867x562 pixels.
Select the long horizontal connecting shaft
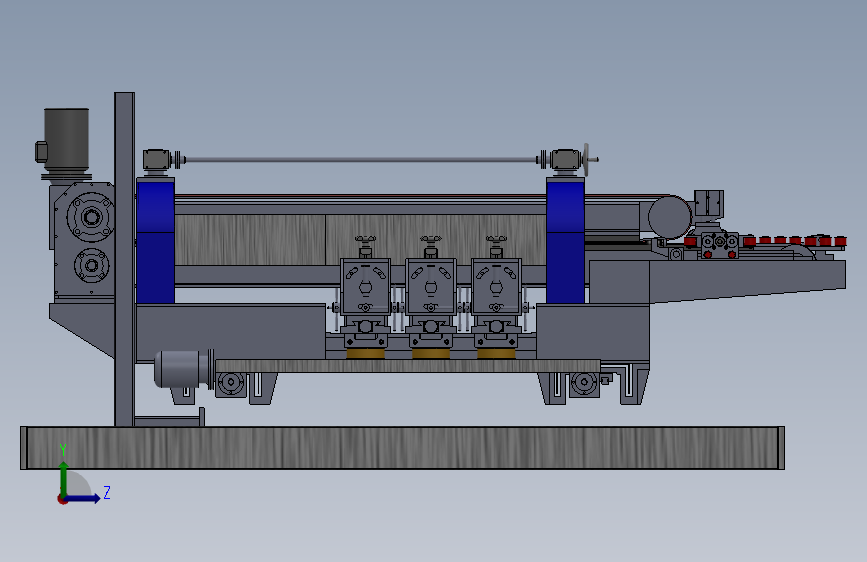pos(361,160)
